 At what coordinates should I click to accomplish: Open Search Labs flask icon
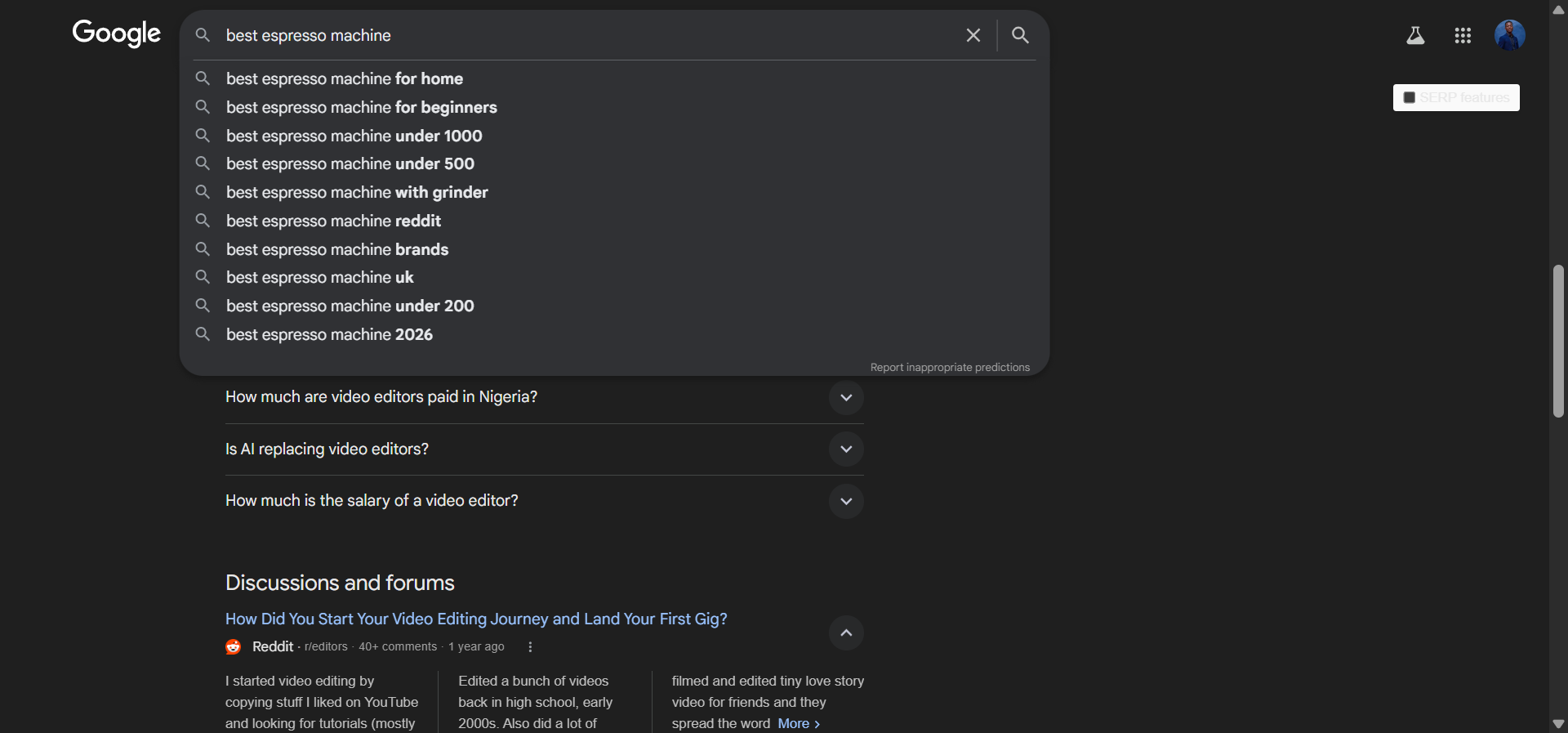coord(1415,35)
